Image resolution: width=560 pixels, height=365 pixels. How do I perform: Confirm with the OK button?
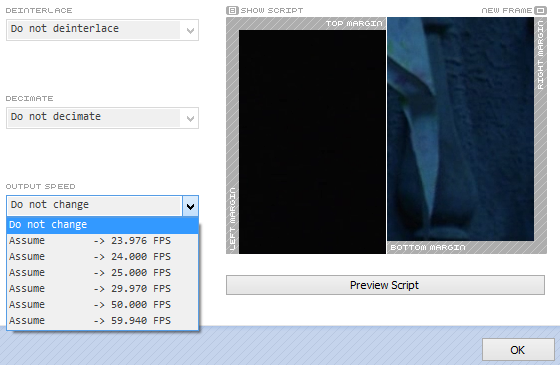tap(518, 350)
